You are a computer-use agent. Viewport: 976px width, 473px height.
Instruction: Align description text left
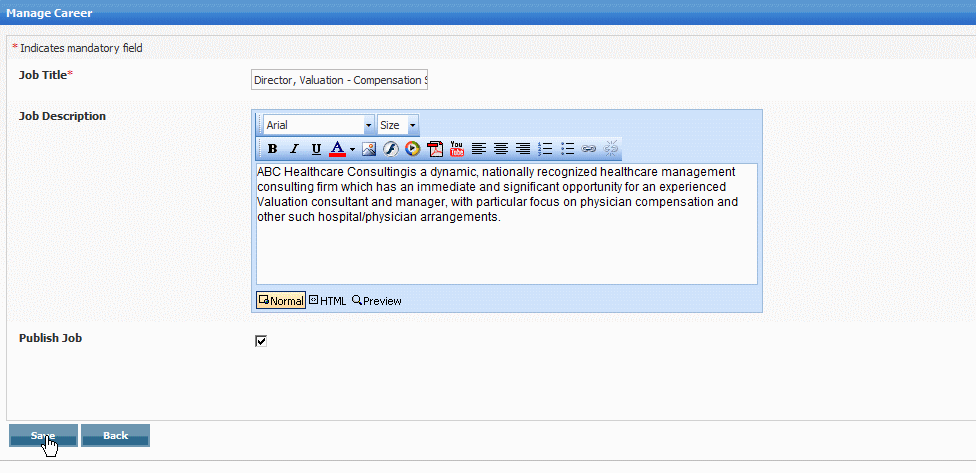[479, 149]
